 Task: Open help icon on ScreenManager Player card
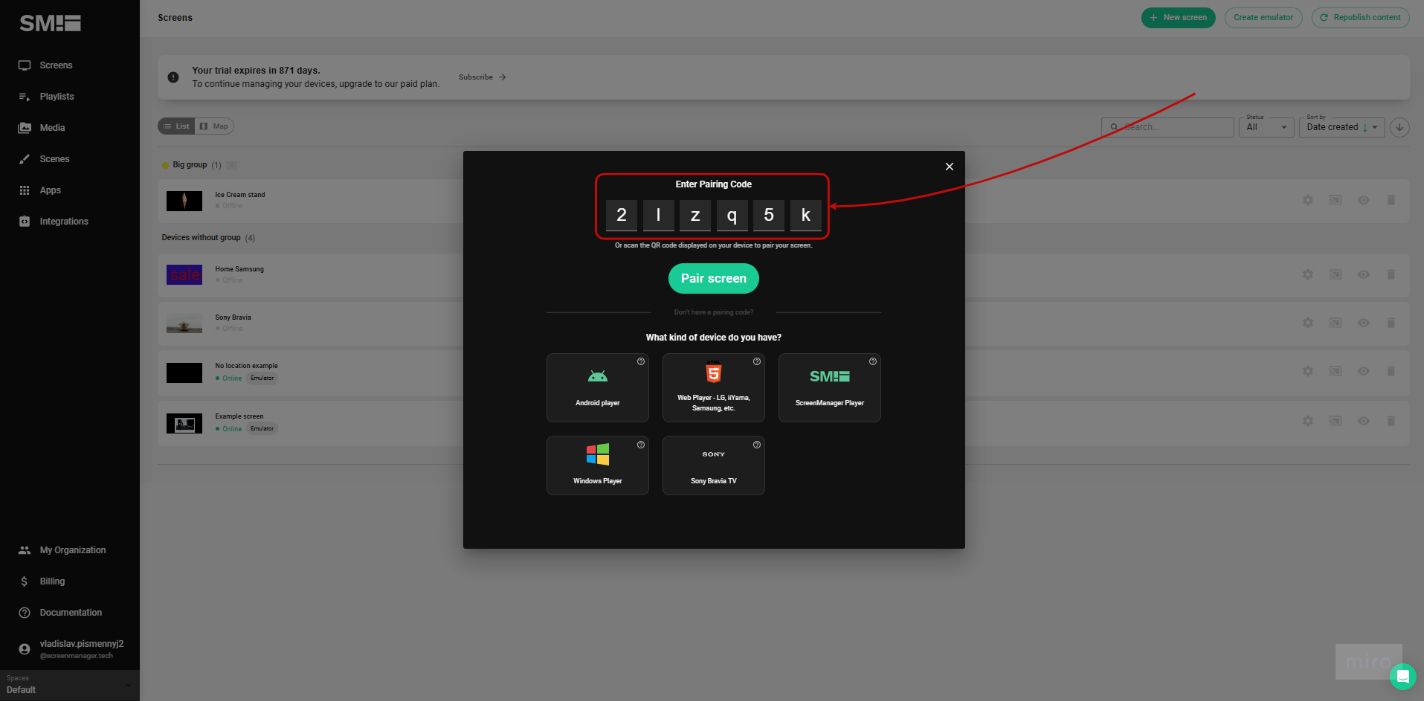[x=873, y=361]
